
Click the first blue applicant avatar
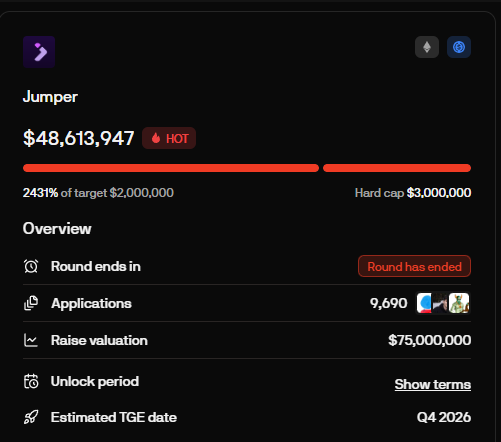tap(424, 303)
